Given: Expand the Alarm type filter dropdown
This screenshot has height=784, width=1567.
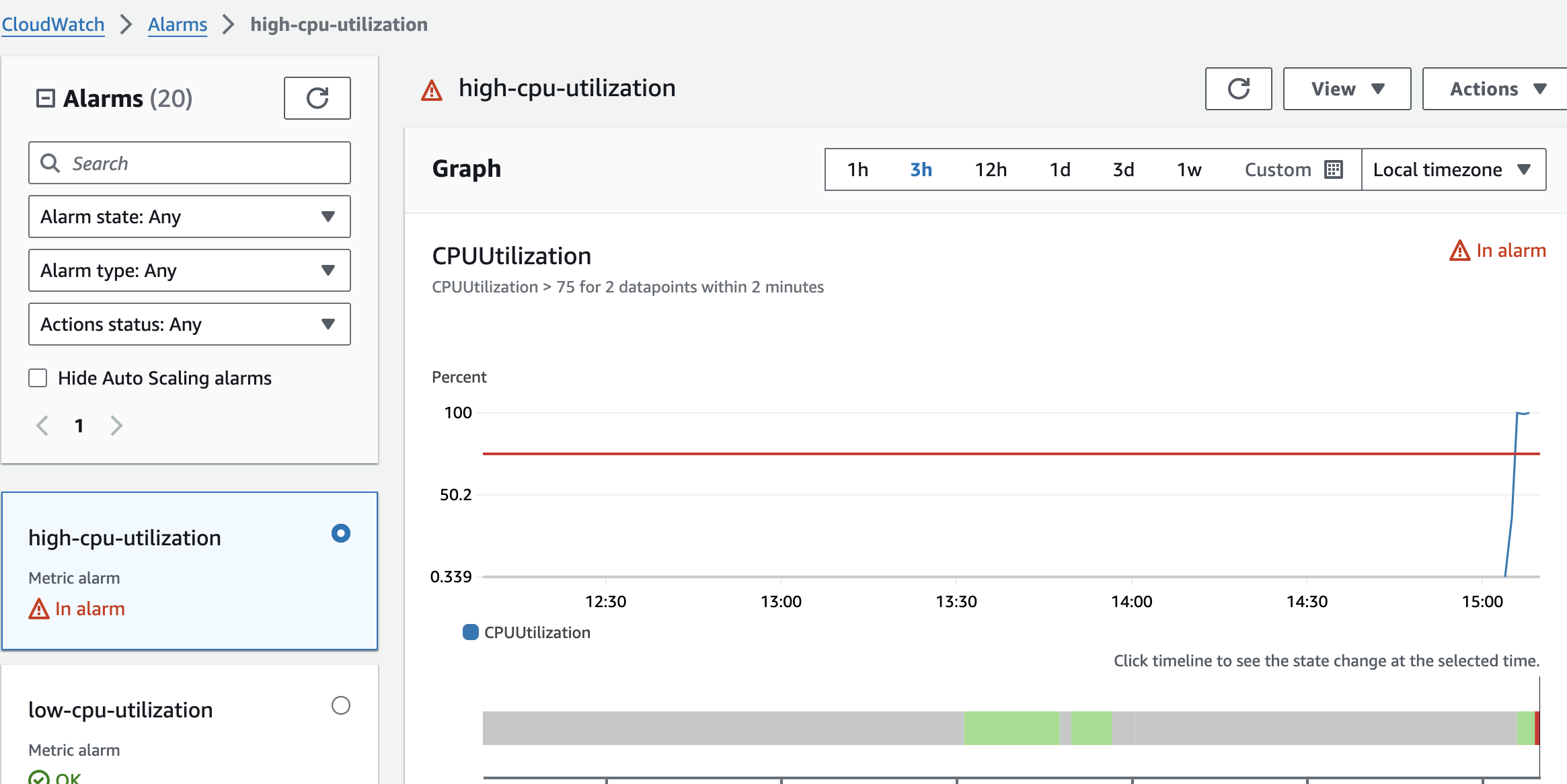Looking at the screenshot, I should click(189, 270).
